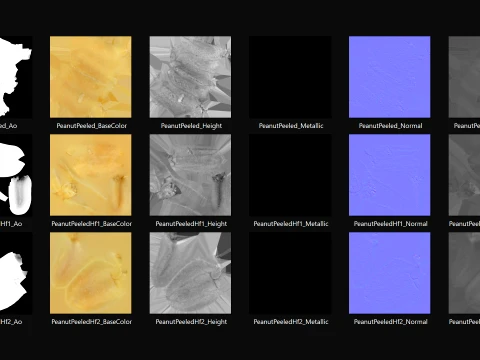Image resolution: width=480 pixels, height=360 pixels.
Task: Open the PeanutPeeled_BaseColor texture thumbnail
Action: (x=91, y=77)
